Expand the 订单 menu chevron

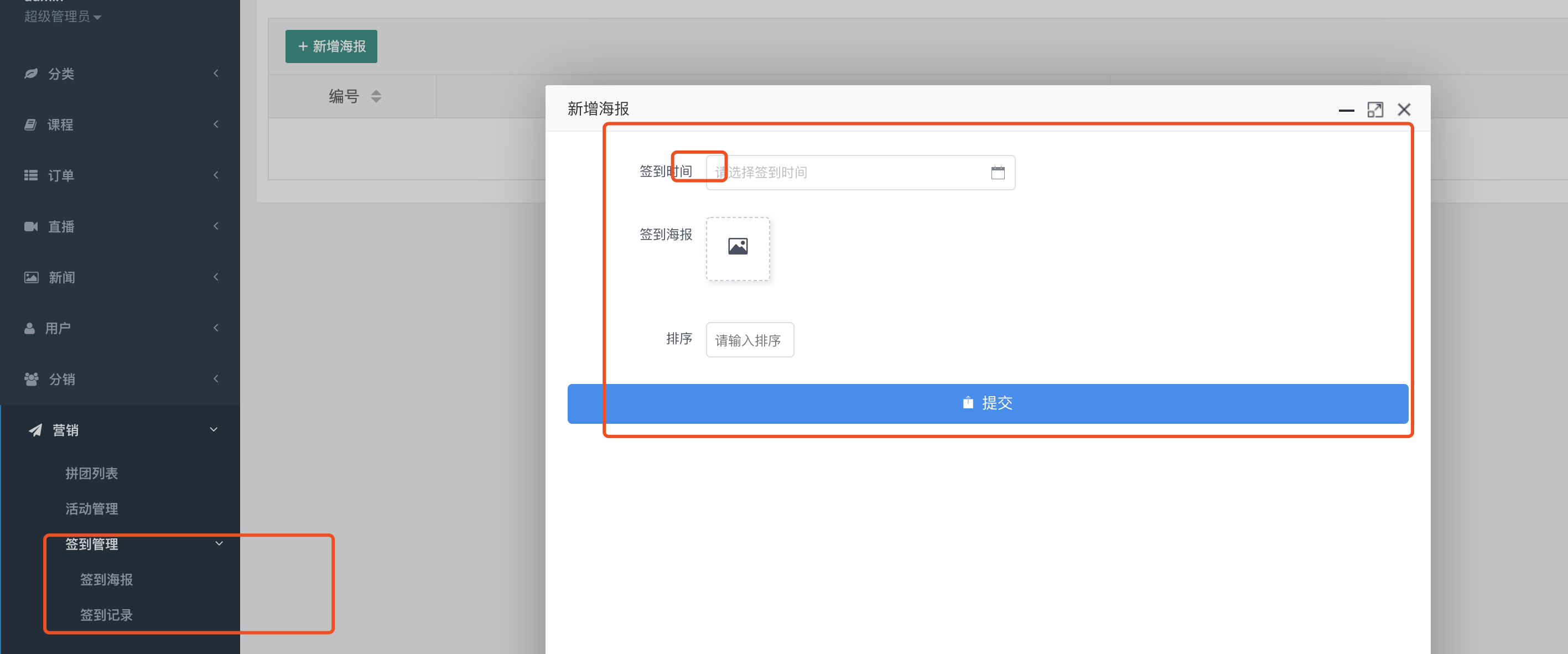[x=216, y=175]
